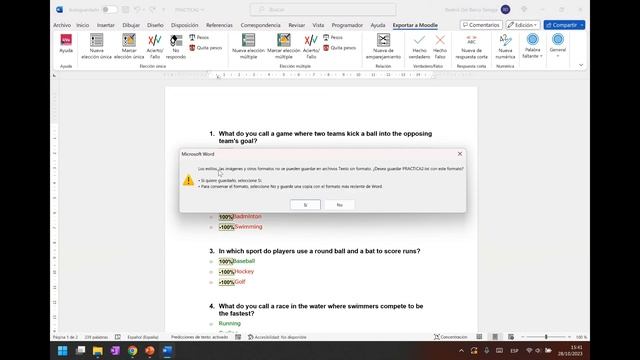This screenshot has height=360, width=640.
Task: Click the Hockey answer text
Action: [x=244, y=271]
